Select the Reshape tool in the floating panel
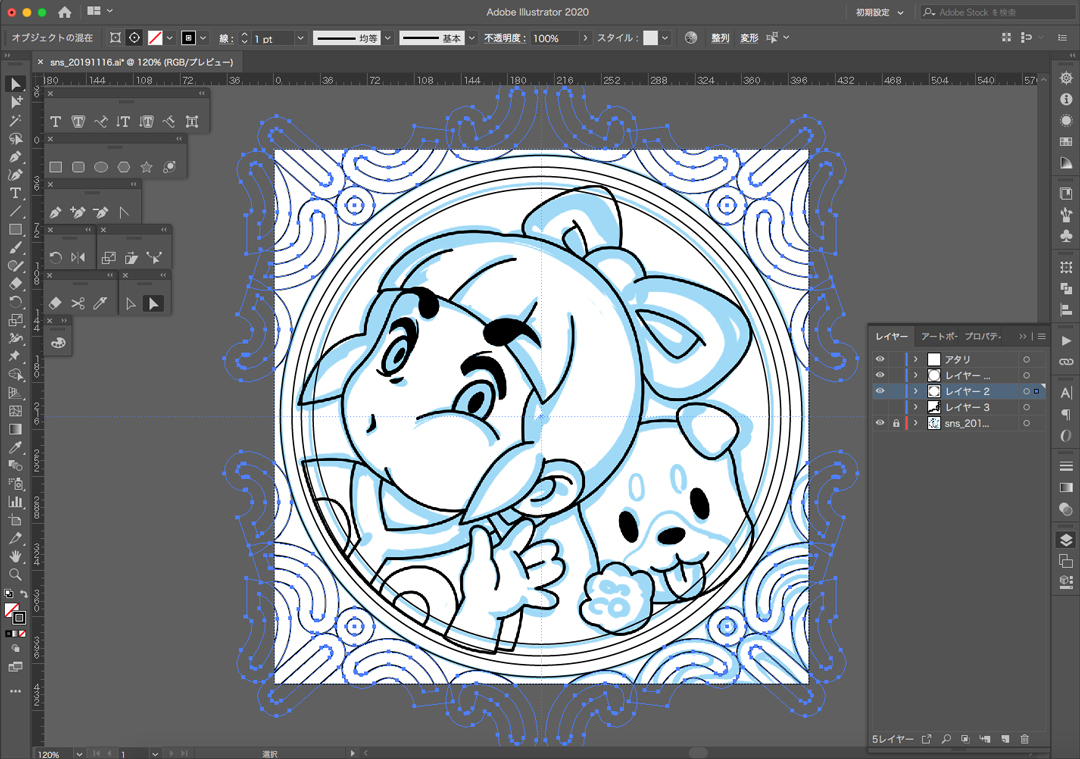This screenshot has width=1080, height=759. point(154,258)
